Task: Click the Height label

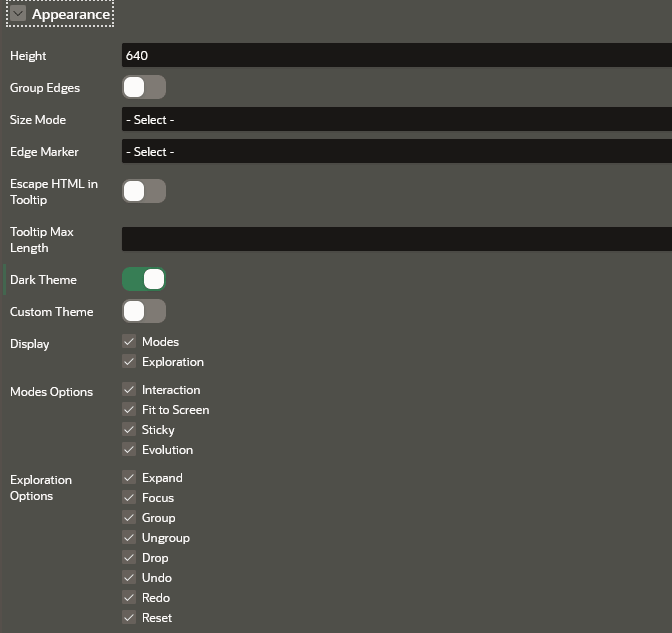Action: pos(28,56)
